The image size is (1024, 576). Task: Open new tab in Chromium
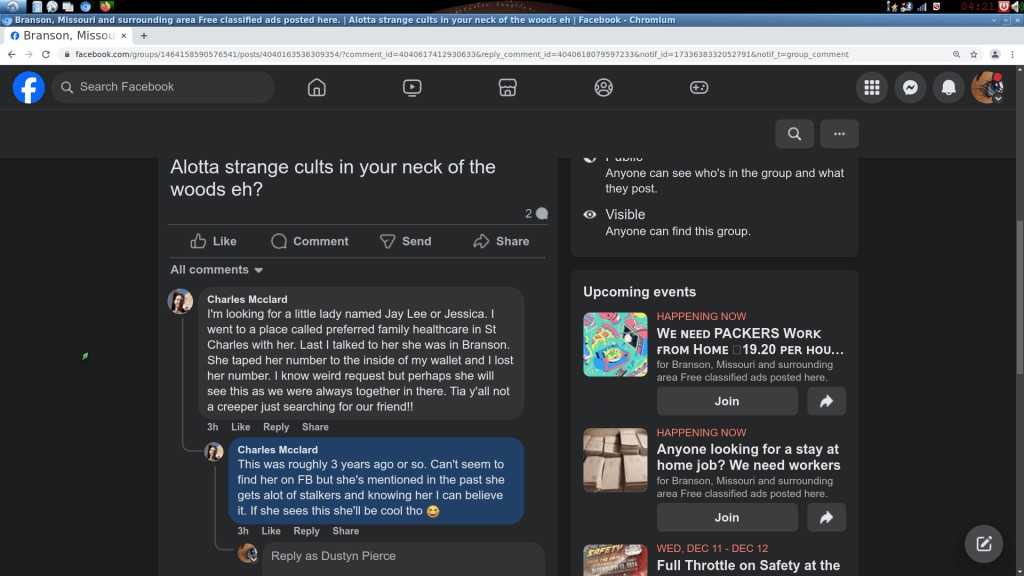(144, 36)
